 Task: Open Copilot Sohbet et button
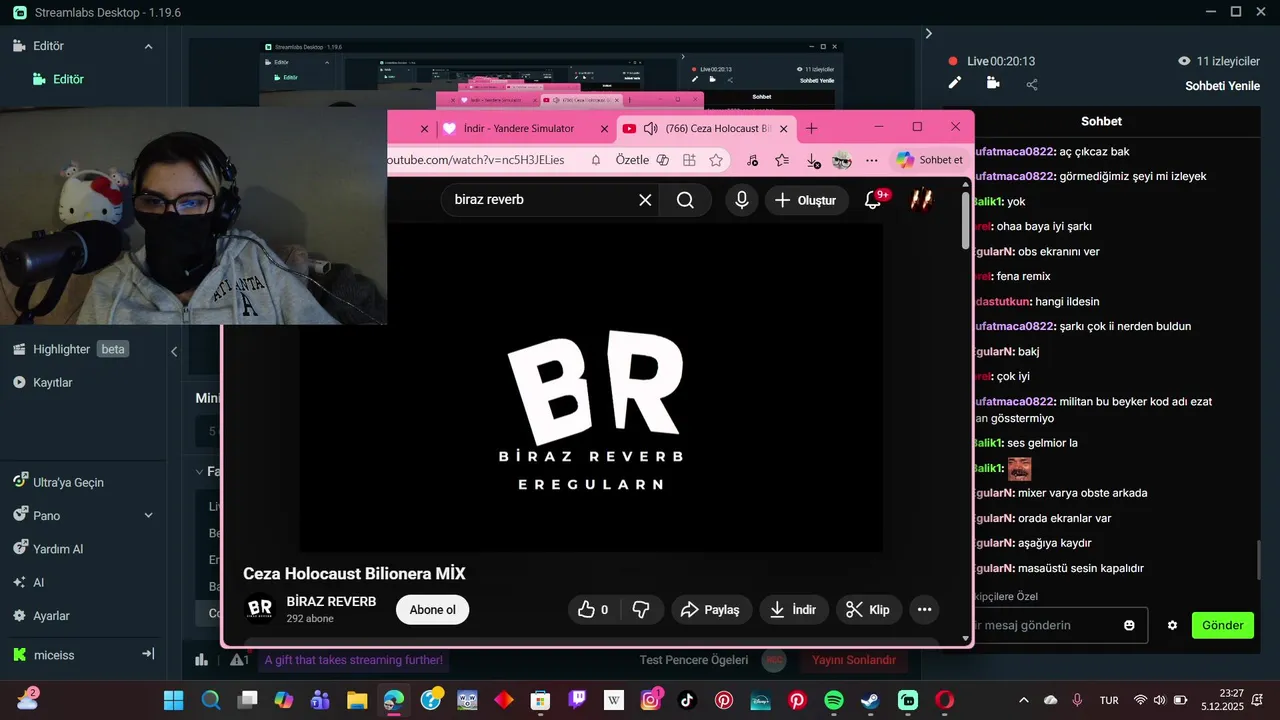click(930, 160)
